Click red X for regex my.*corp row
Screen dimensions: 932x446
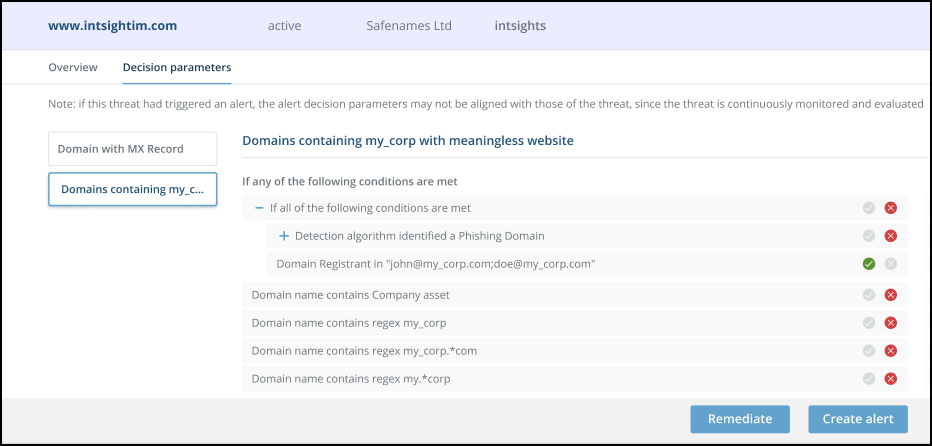coord(891,379)
